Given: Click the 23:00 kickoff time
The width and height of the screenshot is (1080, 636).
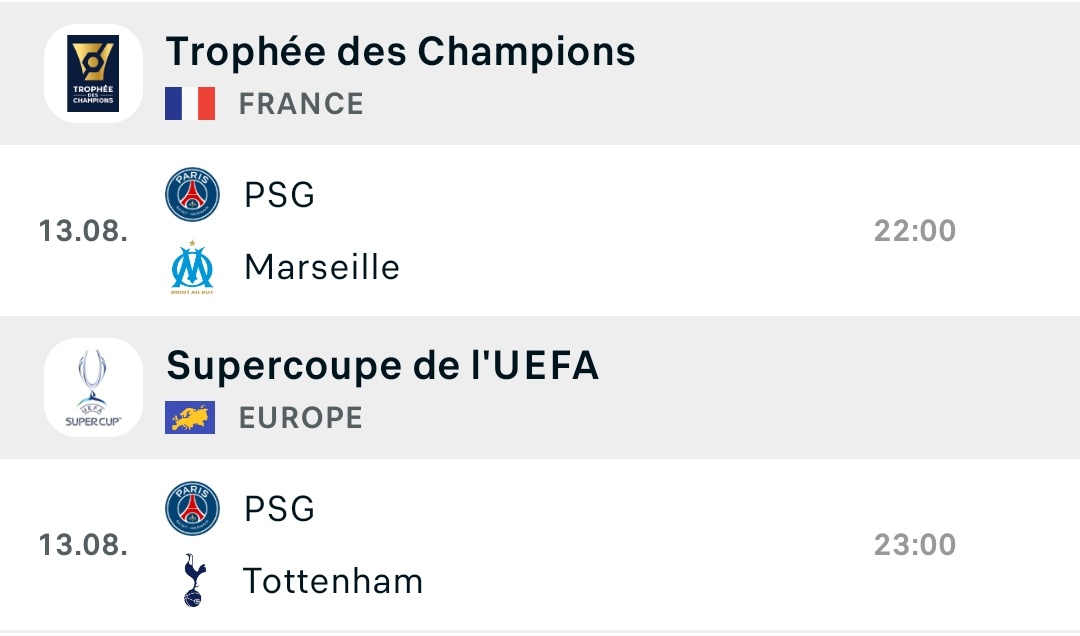Looking at the screenshot, I should pyautogui.click(x=915, y=545).
